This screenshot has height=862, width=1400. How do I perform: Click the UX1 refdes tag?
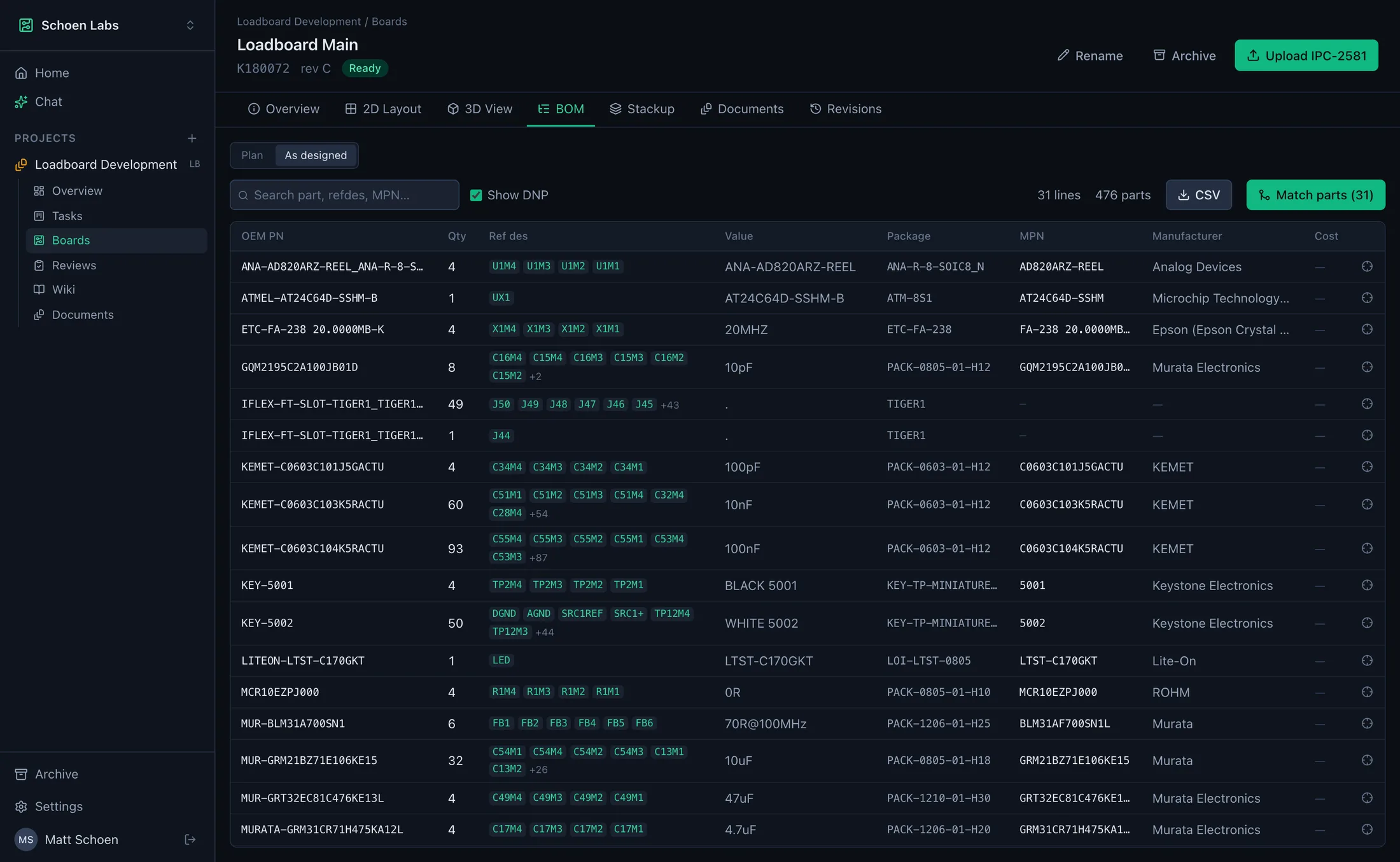[501, 297]
